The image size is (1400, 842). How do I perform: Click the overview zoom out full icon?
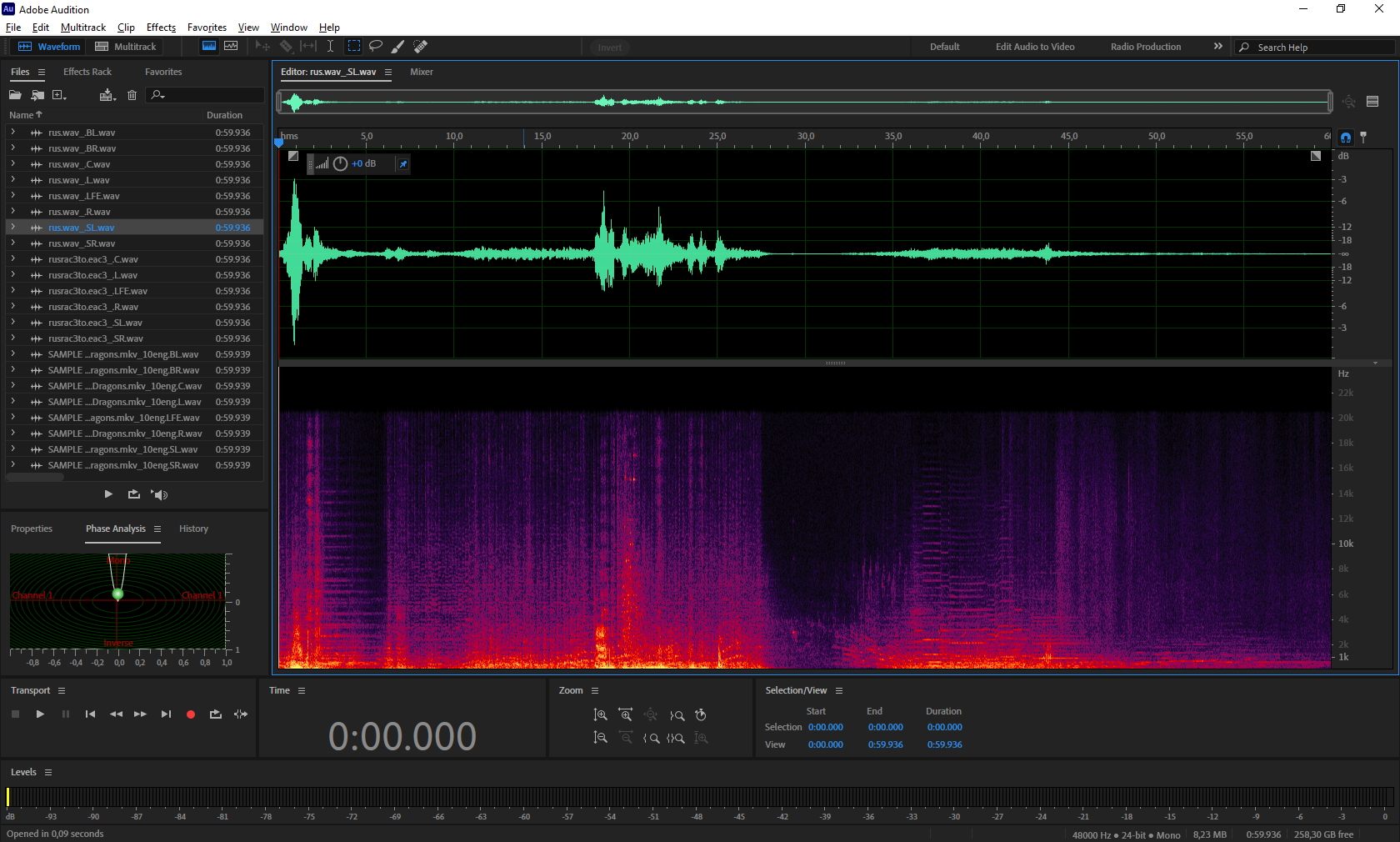(x=1349, y=102)
